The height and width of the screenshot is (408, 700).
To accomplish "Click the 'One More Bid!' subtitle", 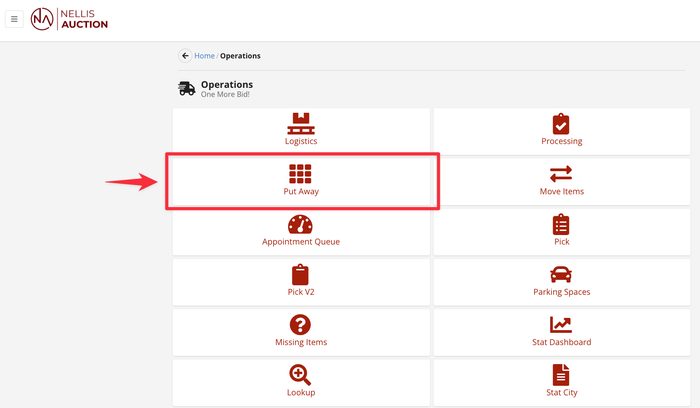I will click(225, 94).
